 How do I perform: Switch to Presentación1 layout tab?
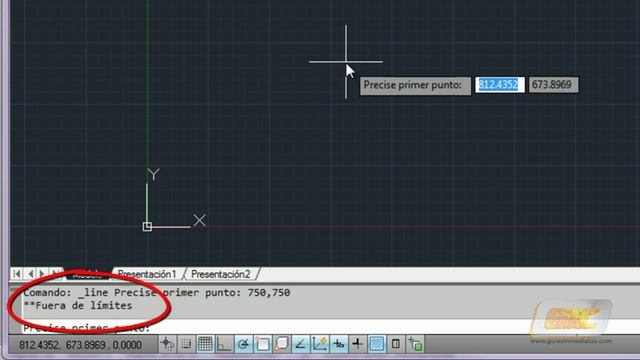(147, 274)
